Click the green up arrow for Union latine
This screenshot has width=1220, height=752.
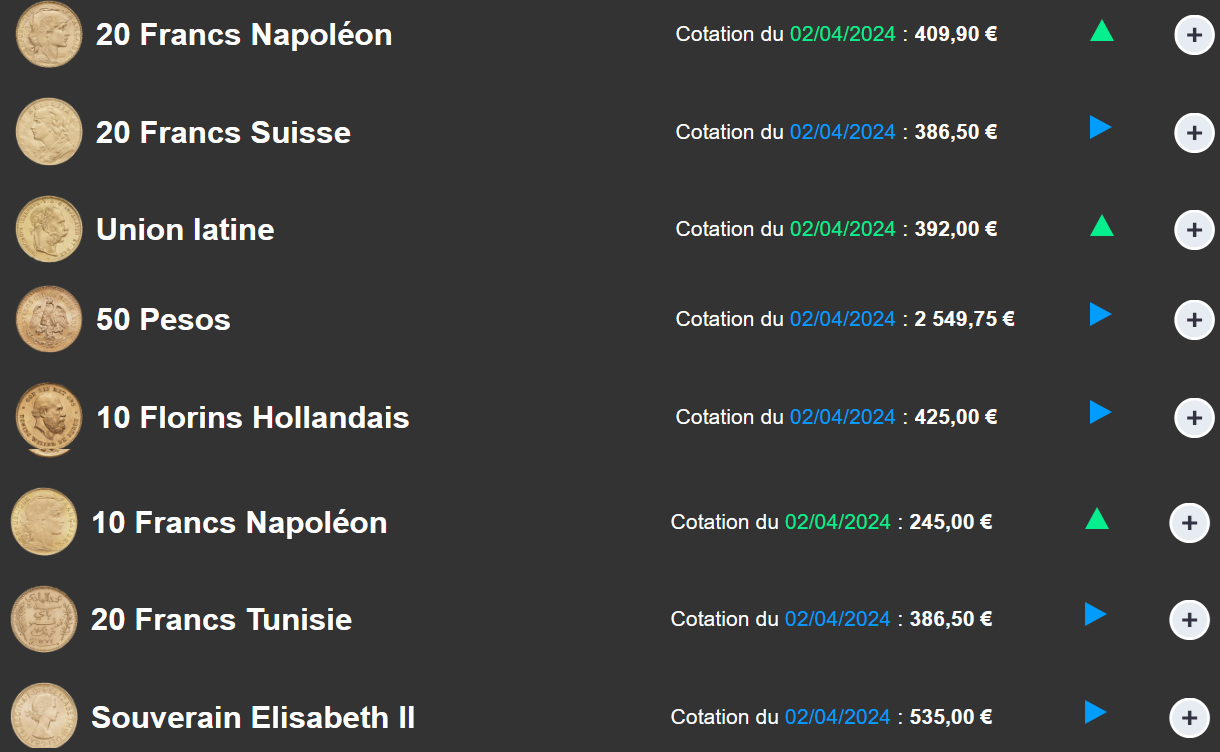(x=1101, y=226)
